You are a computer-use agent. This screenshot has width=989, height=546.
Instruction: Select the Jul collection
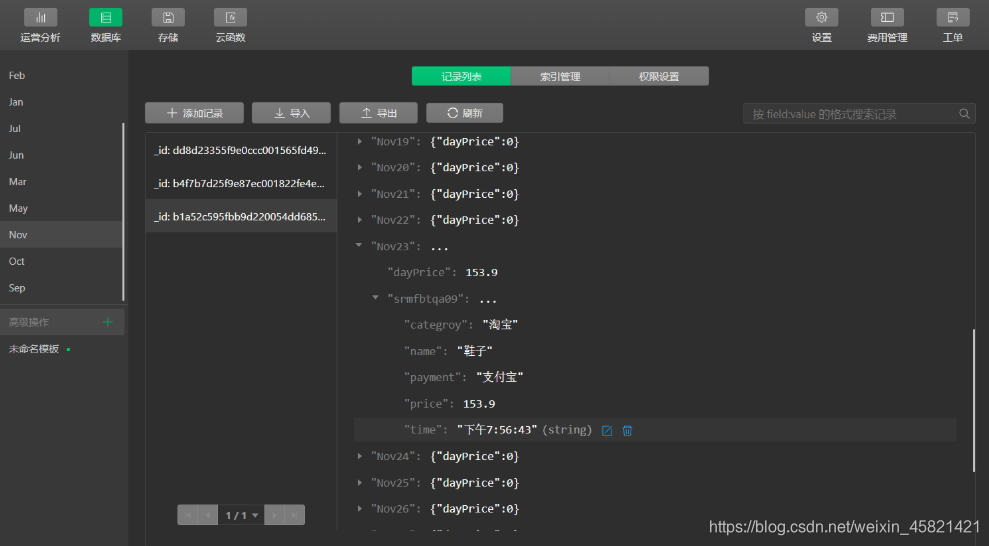point(62,129)
